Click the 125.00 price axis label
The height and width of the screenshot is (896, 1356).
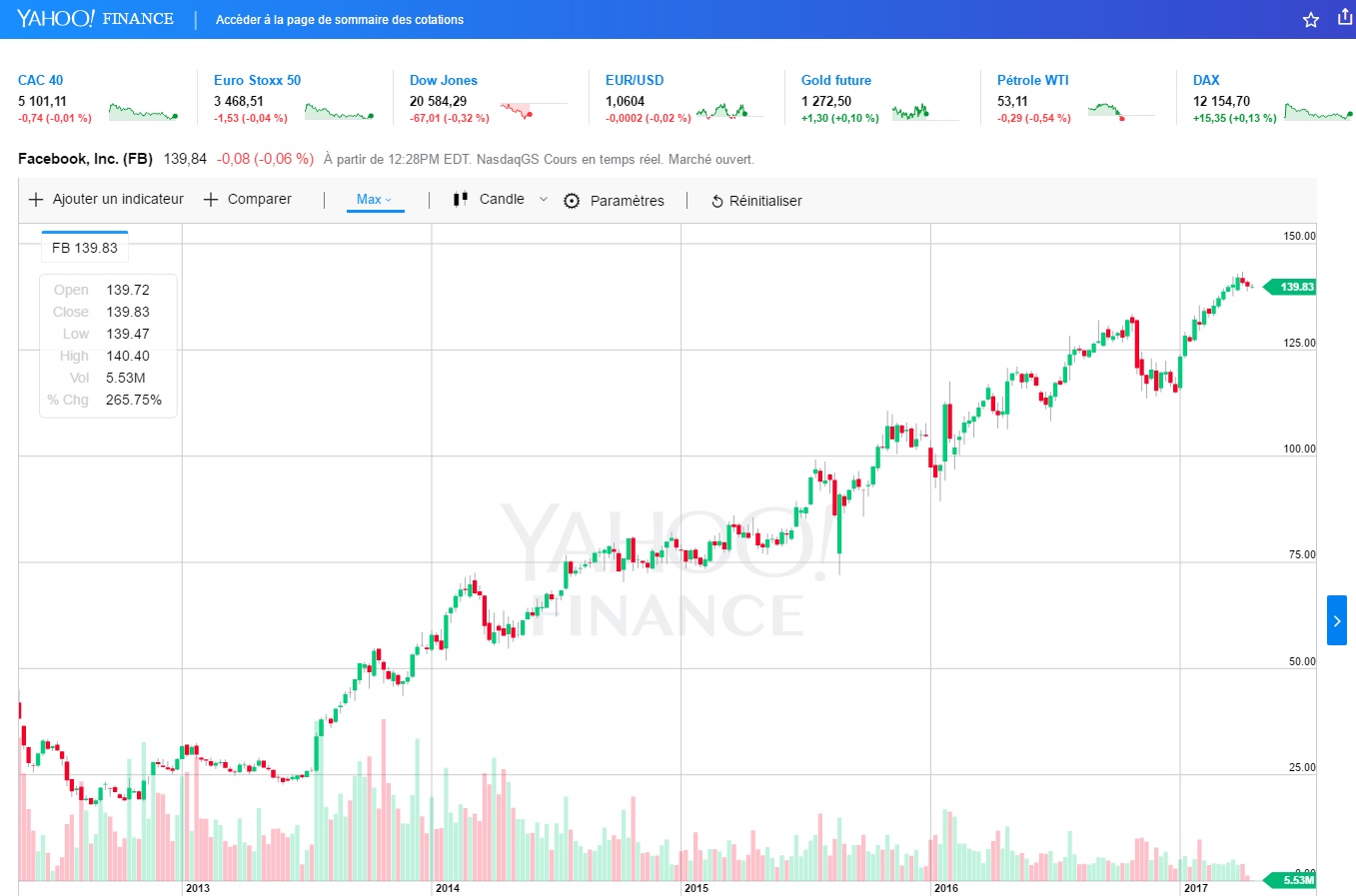click(x=1299, y=343)
